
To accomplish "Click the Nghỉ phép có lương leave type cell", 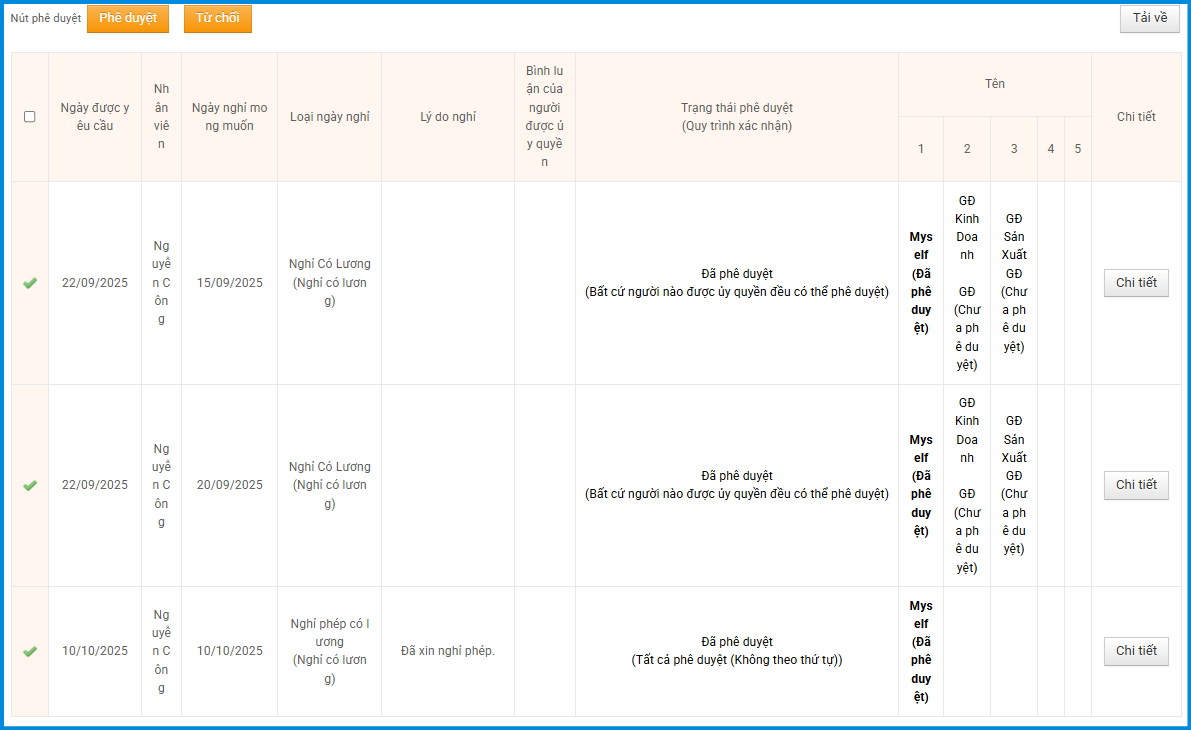I will [x=329, y=651].
